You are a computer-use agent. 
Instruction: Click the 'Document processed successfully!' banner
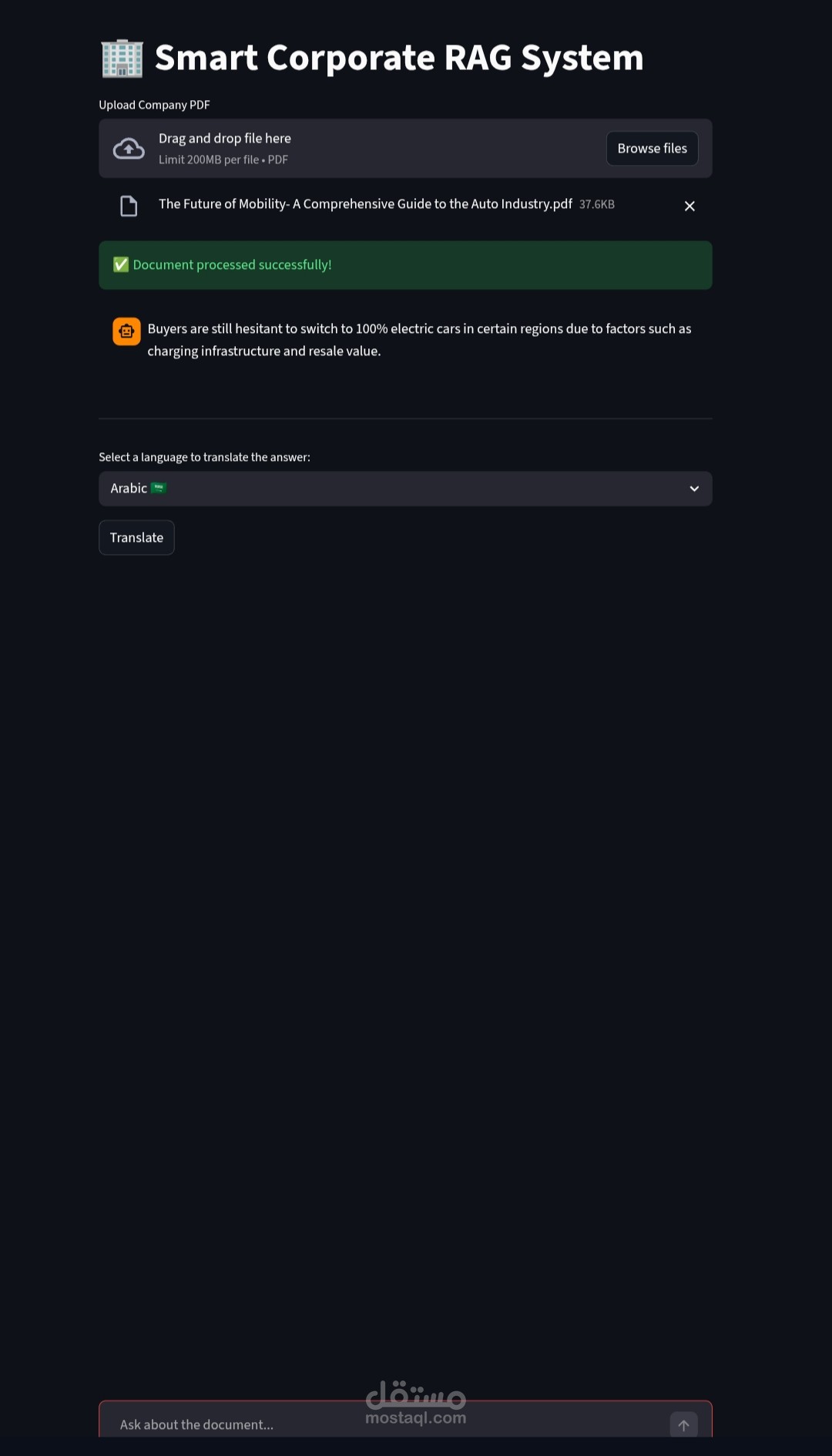tap(405, 265)
